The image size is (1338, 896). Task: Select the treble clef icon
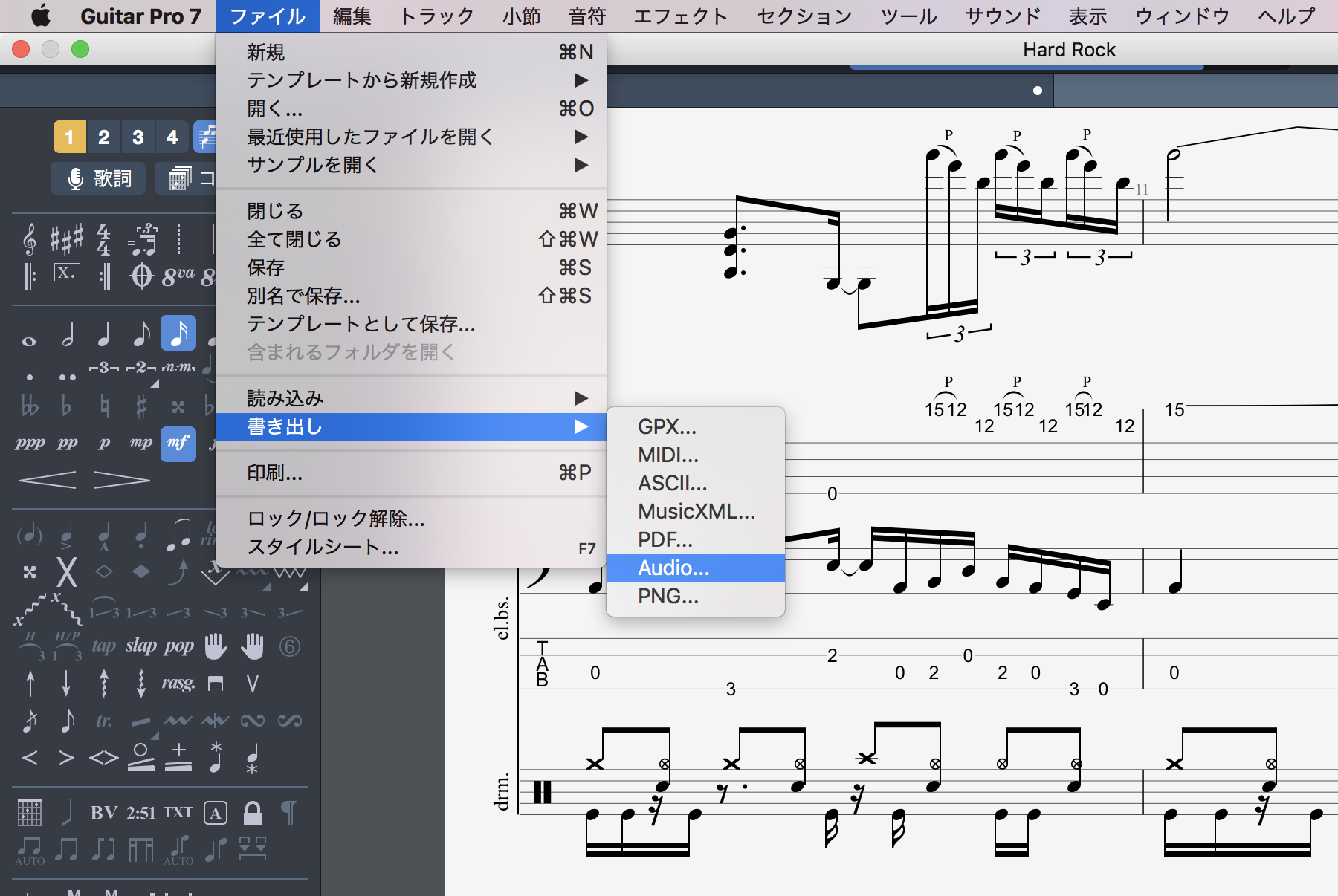point(30,239)
